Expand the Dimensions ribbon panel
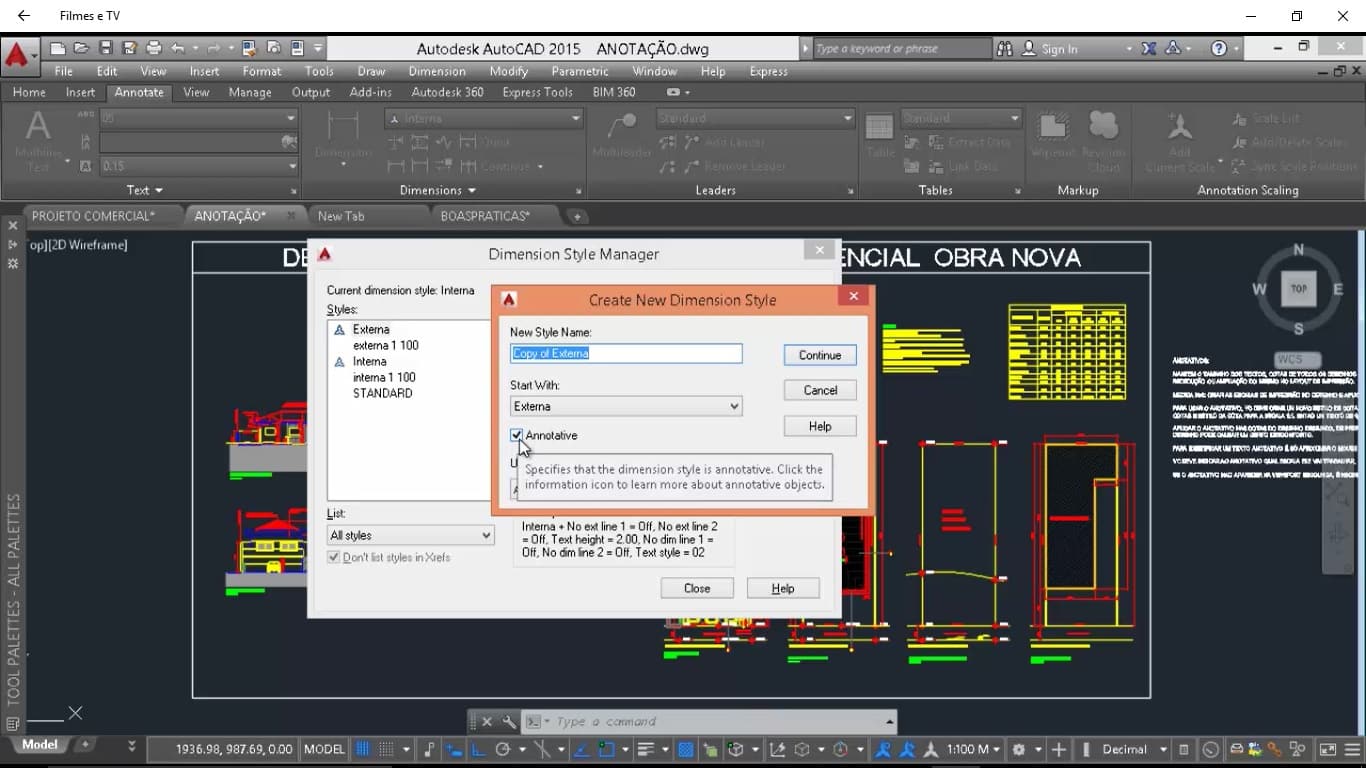 click(438, 190)
